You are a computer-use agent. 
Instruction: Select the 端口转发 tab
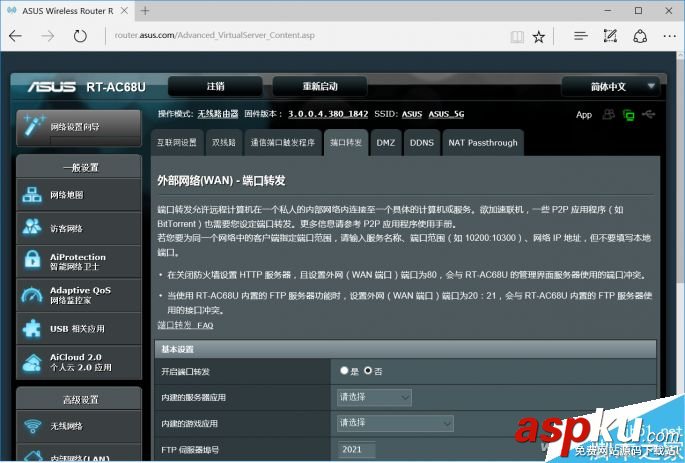tap(346, 142)
